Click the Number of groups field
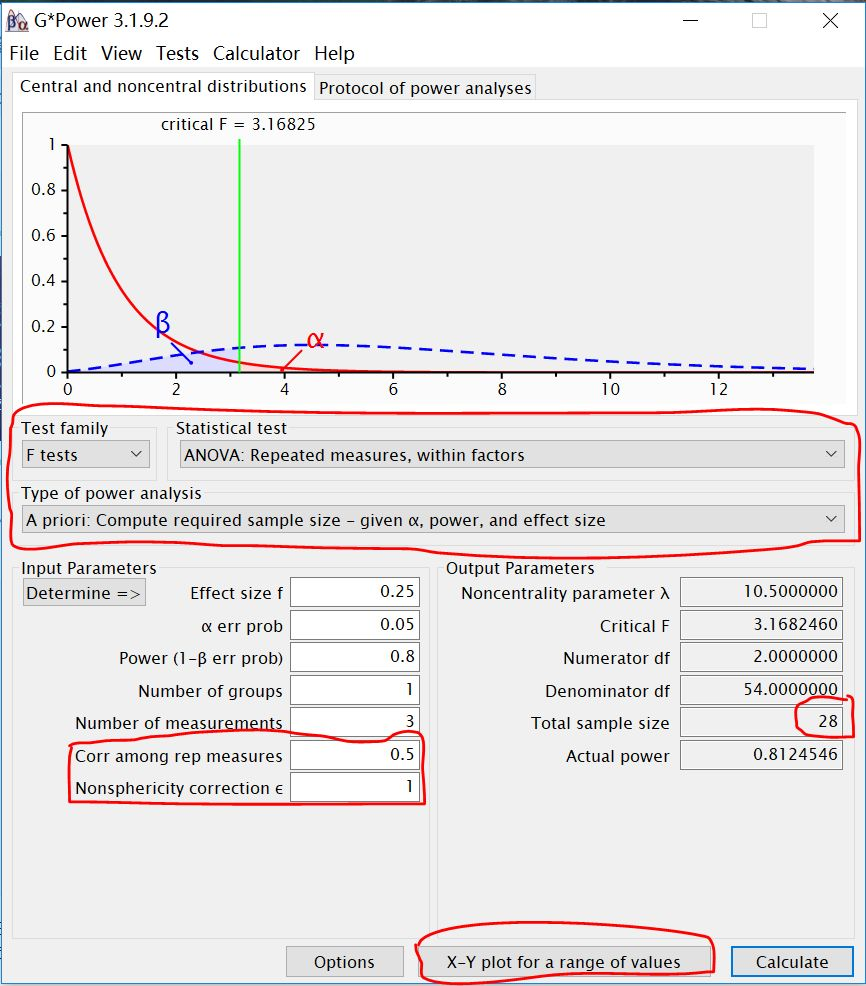Image resolution: width=866 pixels, height=986 pixels. tap(355, 690)
